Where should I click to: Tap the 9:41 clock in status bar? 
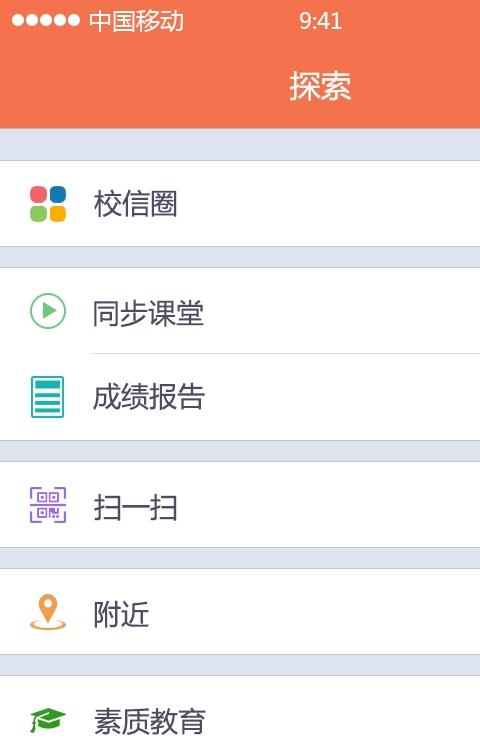click(x=321, y=21)
